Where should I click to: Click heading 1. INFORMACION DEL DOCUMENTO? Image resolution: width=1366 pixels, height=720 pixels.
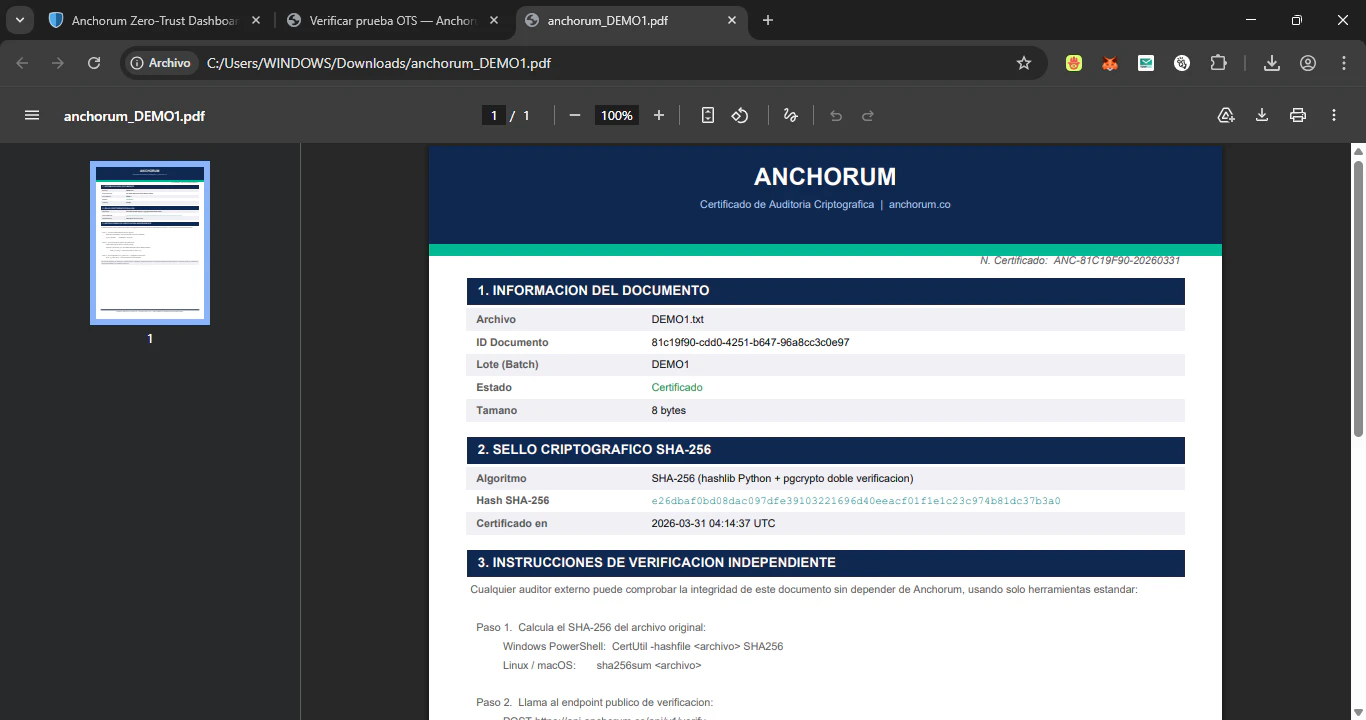(593, 291)
